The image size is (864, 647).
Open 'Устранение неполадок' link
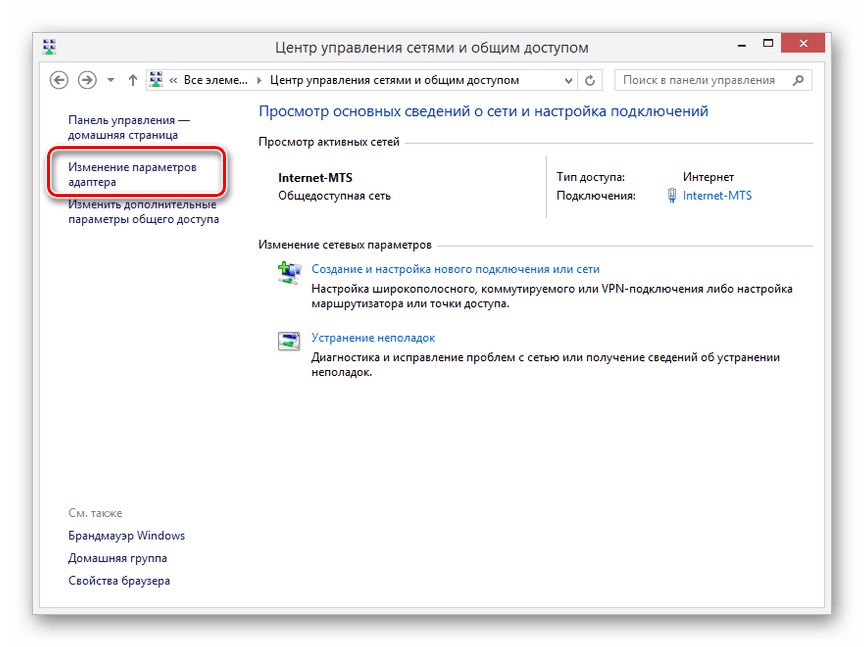point(373,338)
